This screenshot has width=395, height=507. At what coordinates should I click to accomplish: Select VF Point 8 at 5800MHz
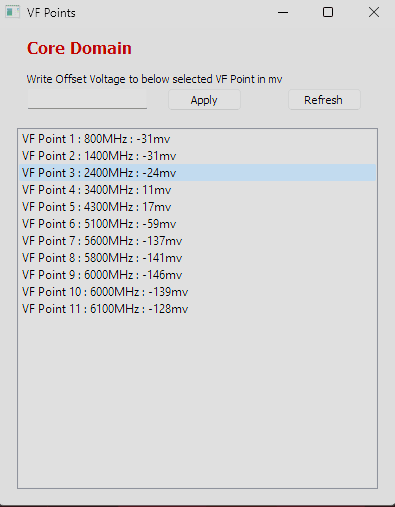click(197, 258)
